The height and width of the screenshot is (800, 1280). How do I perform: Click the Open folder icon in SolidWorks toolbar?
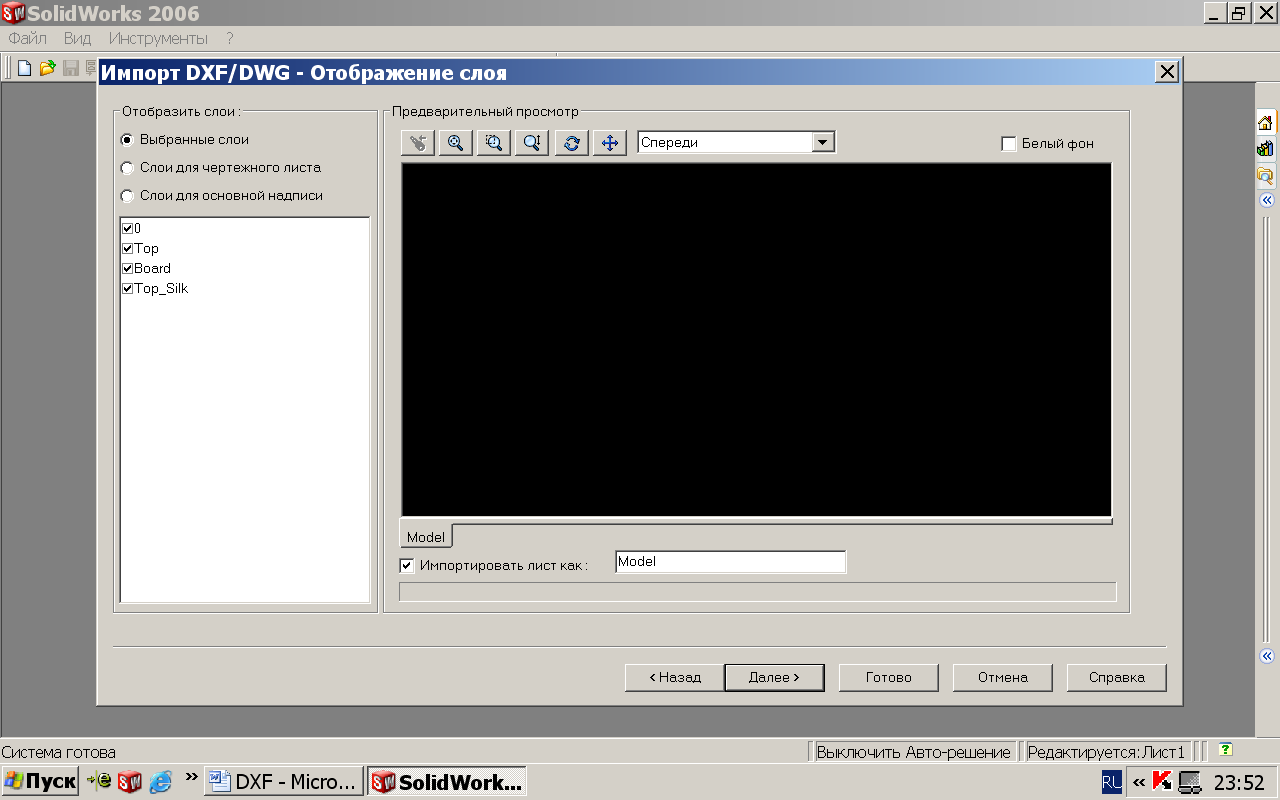point(47,68)
